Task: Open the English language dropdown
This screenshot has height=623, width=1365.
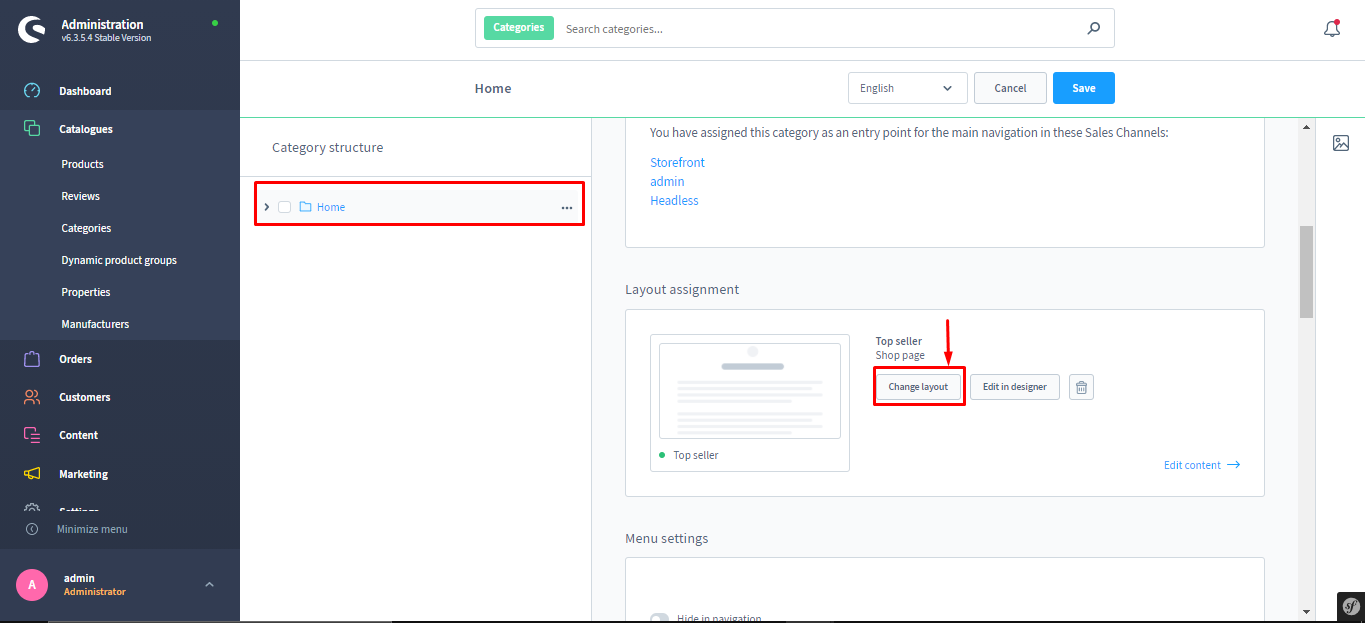Action: [x=908, y=88]
